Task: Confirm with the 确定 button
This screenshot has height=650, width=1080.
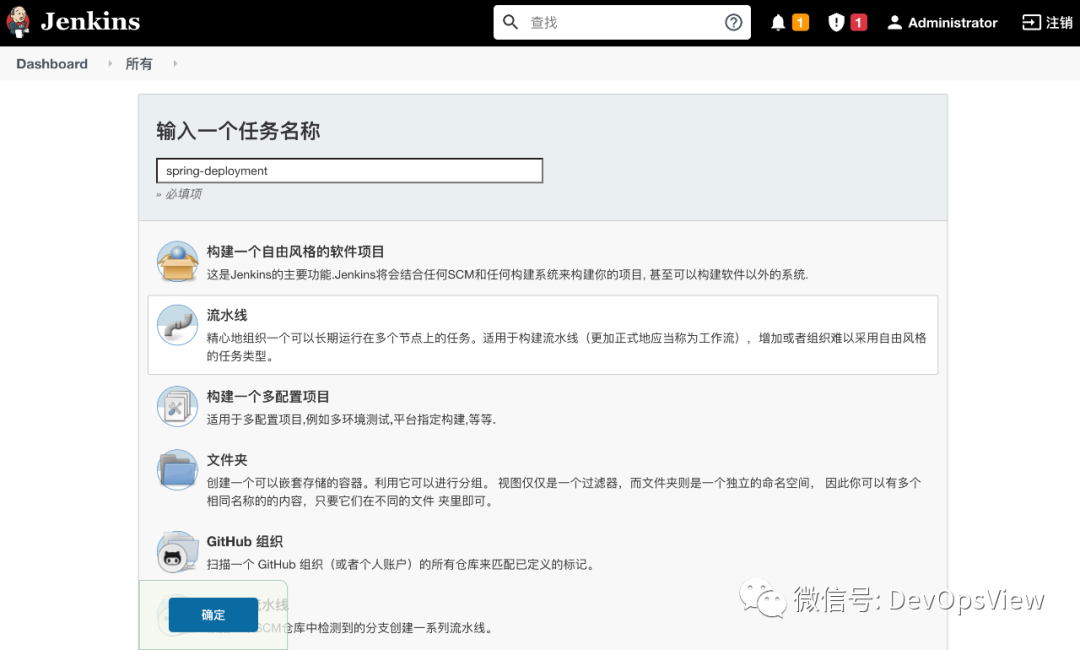Action: [x=214, y=615]
